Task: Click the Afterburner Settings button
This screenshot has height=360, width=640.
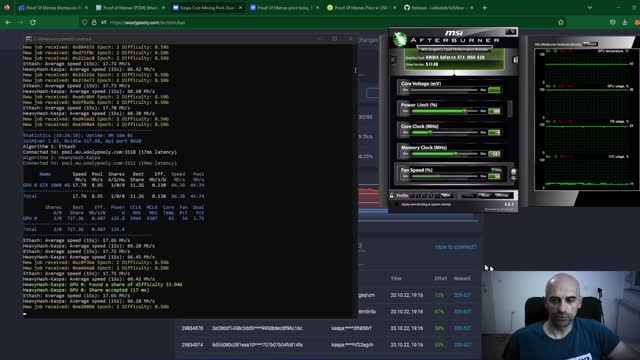Action: tap(502, 196)
